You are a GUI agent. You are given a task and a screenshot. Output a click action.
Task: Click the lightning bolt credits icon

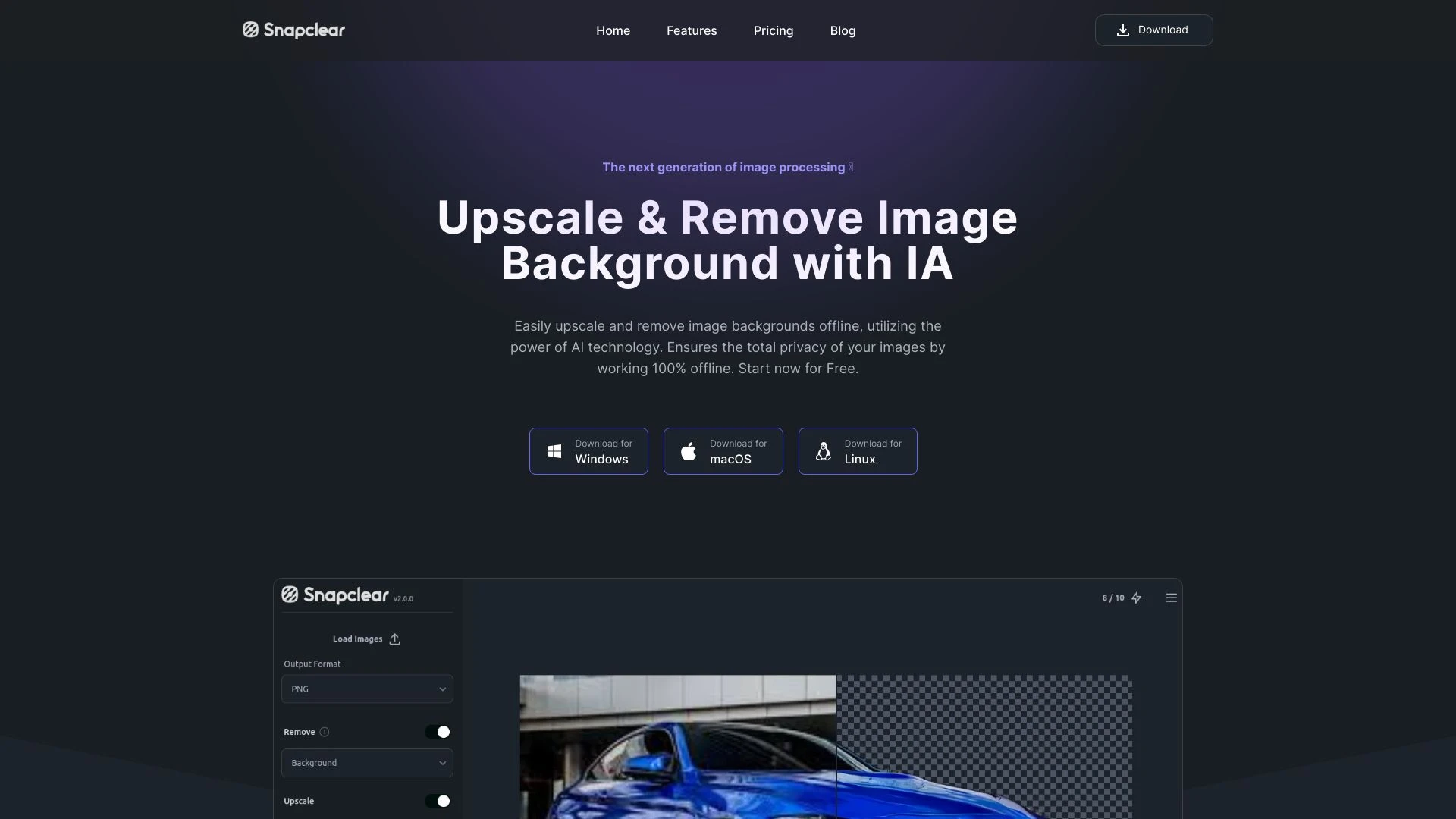tap(1136, 598)
